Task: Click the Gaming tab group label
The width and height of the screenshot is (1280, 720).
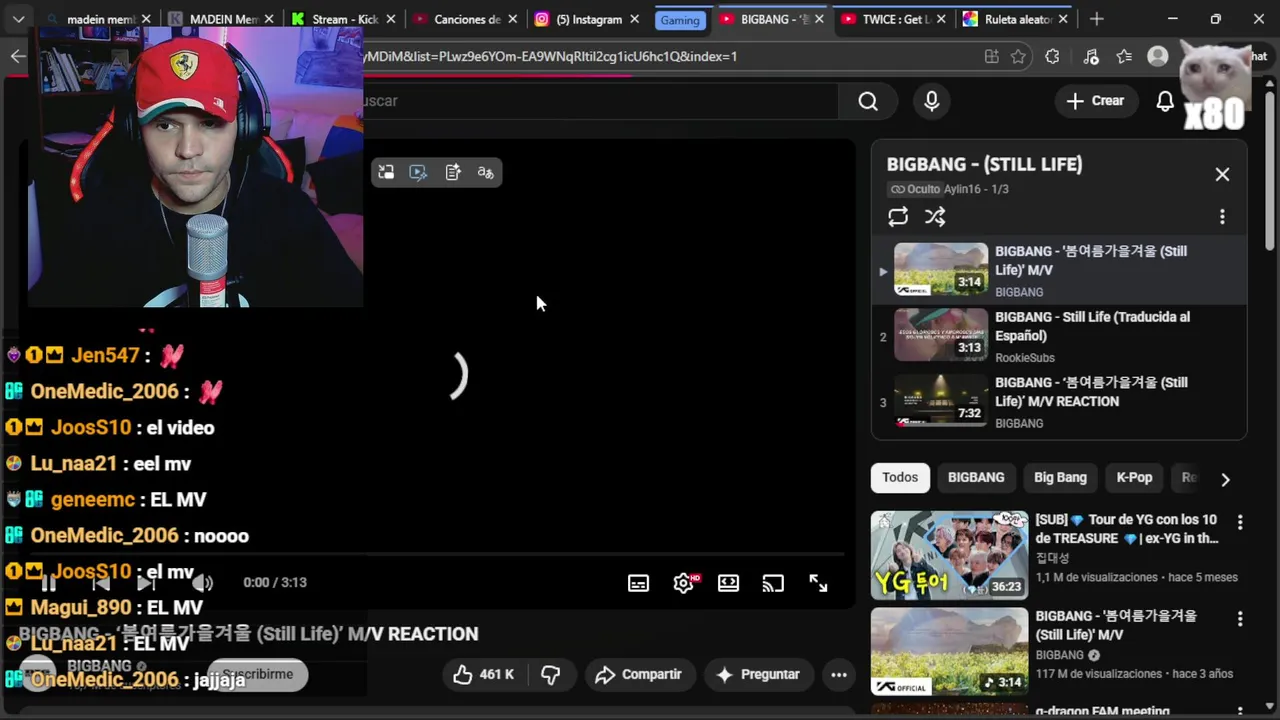Action: pos(680,20)
